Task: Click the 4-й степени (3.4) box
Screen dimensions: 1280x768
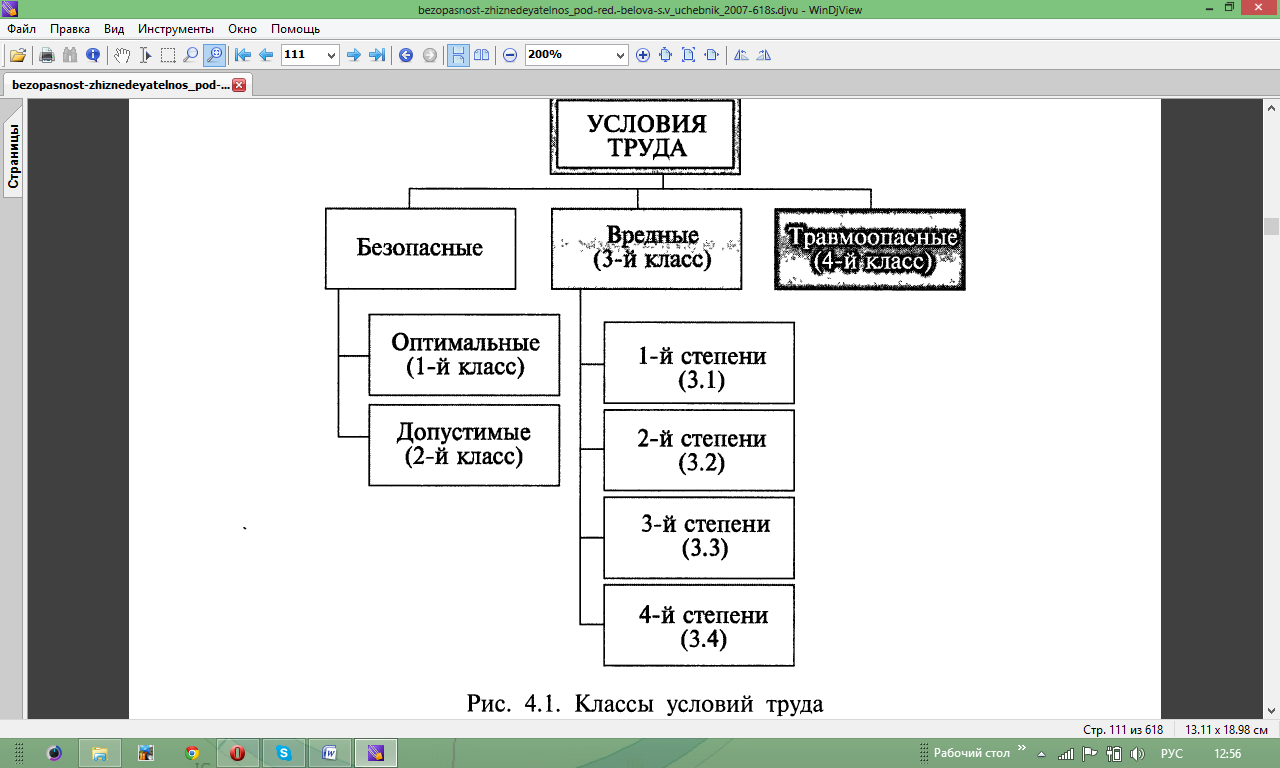Action: (x=699, y=625)
